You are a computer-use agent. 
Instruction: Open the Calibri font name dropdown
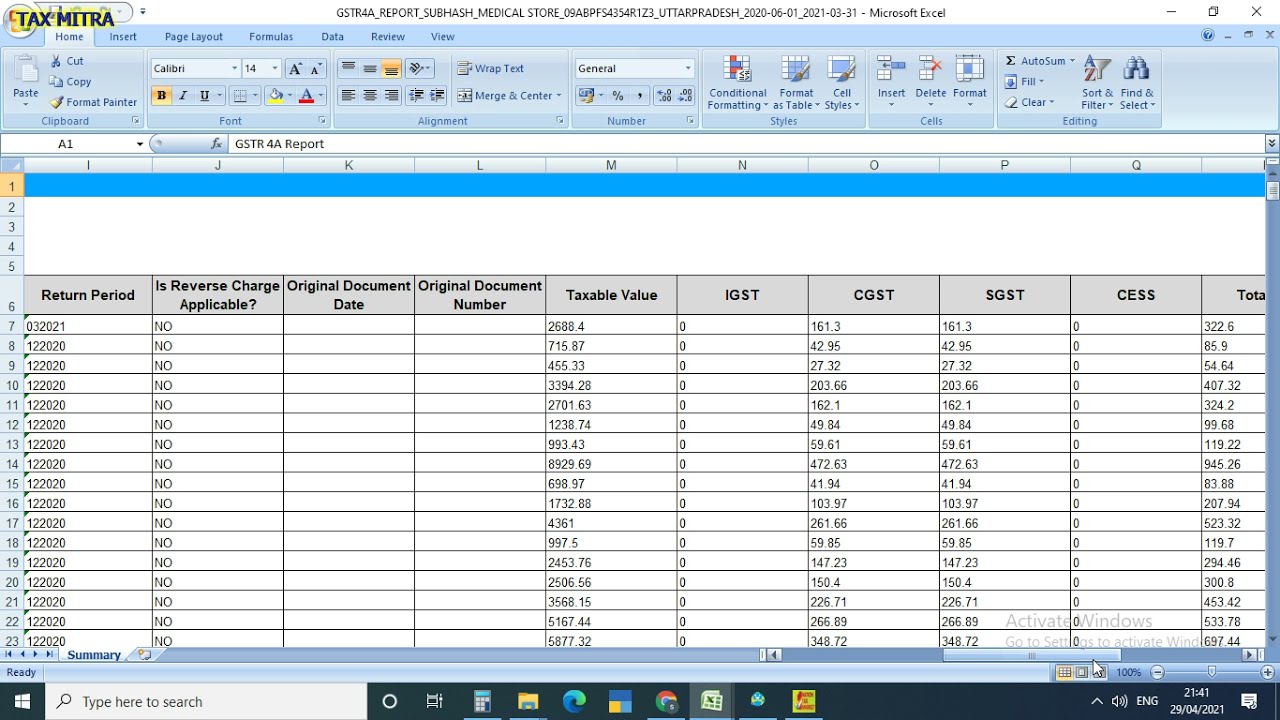(235, 69)
